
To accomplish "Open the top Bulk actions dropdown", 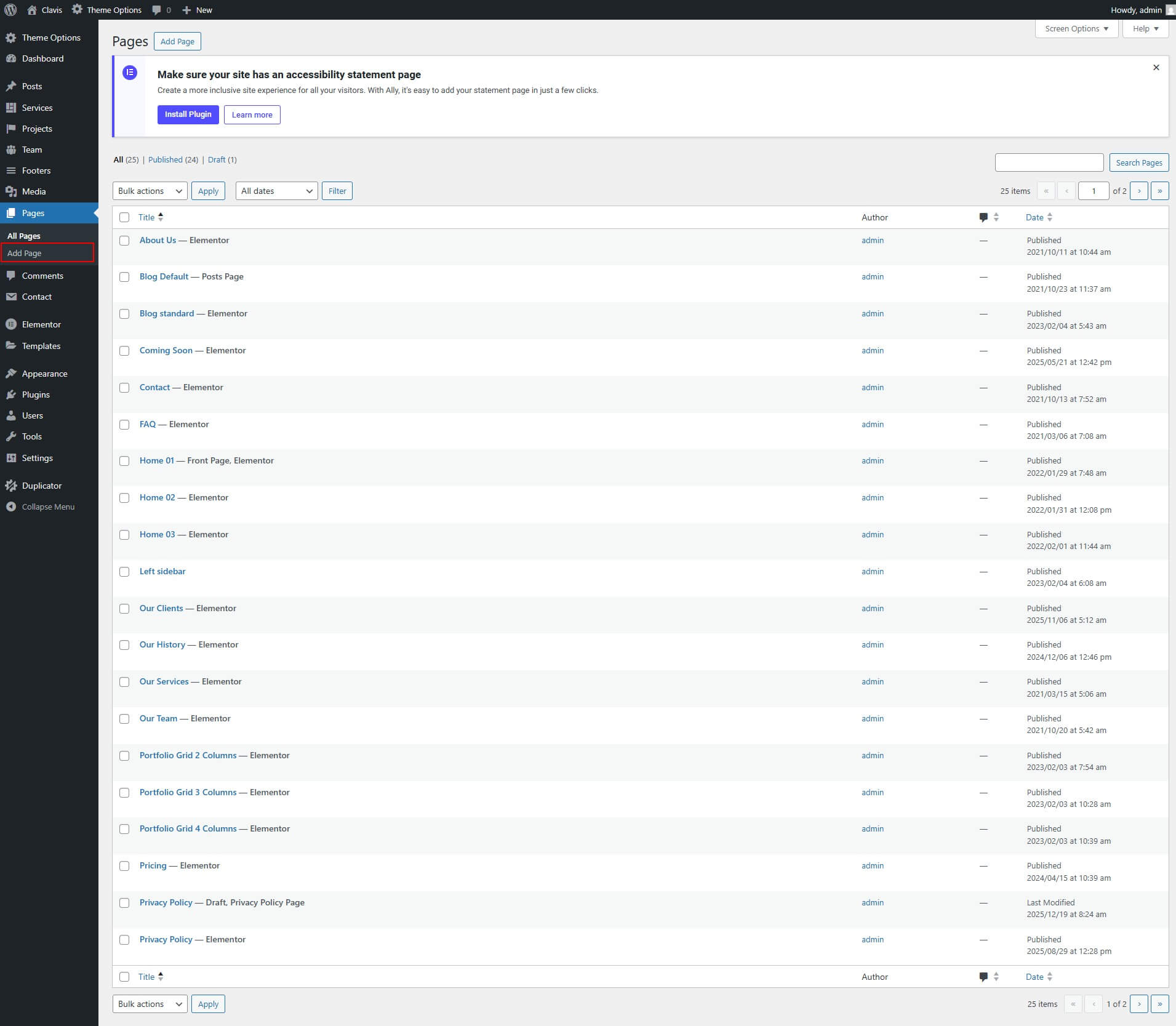I will point(150,191).
